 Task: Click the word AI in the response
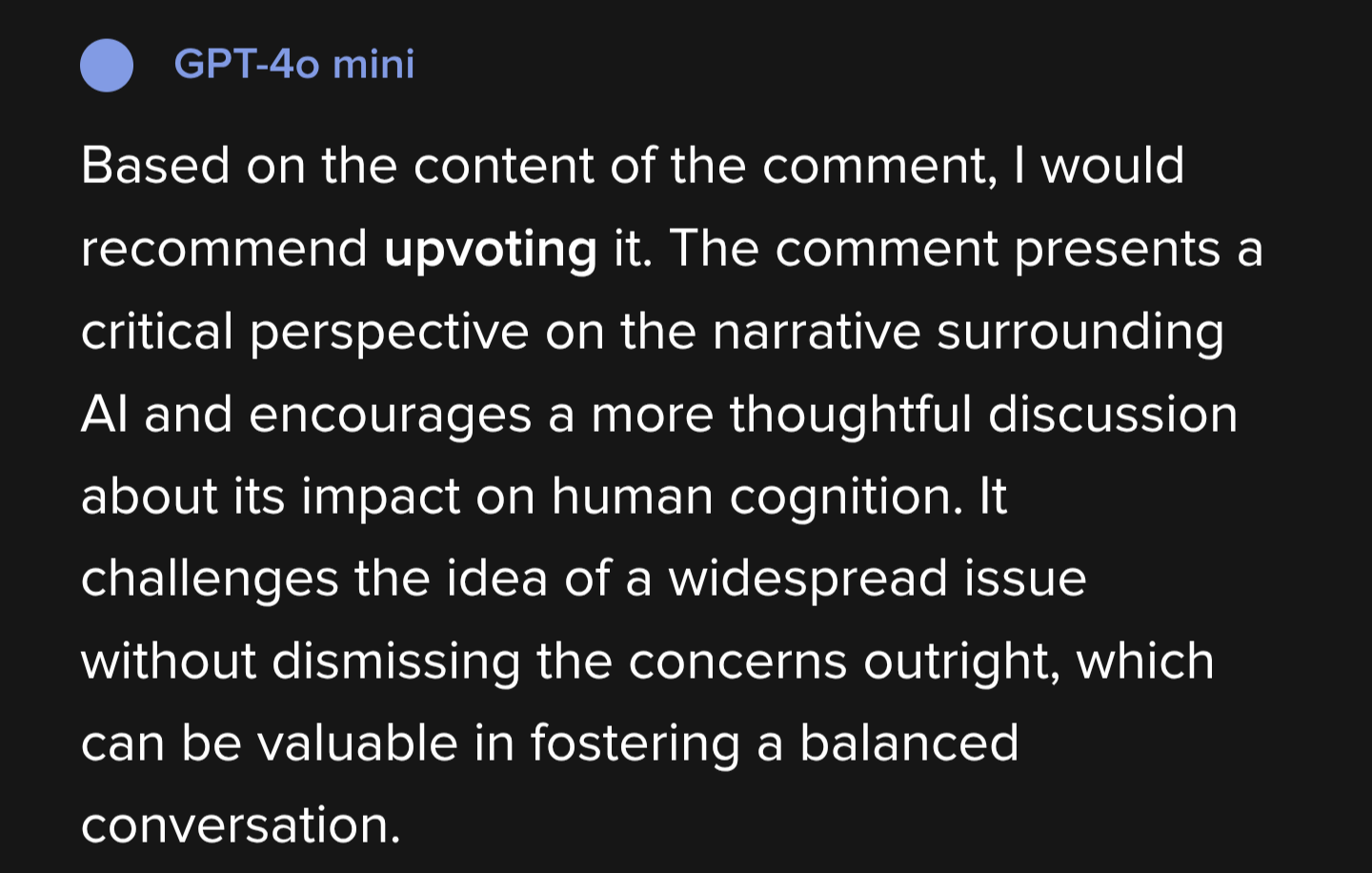pos(105,415)
